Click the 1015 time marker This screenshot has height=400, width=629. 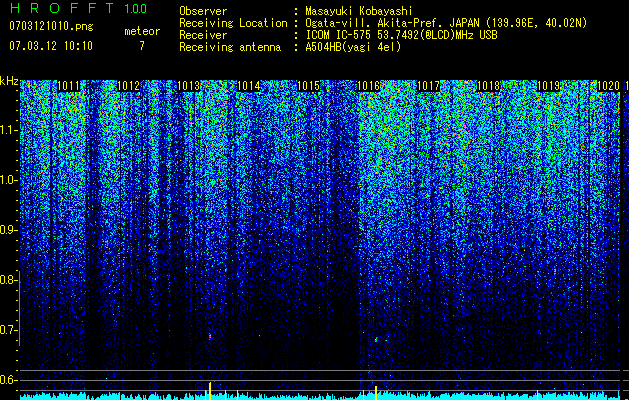(x=308, y=86)
